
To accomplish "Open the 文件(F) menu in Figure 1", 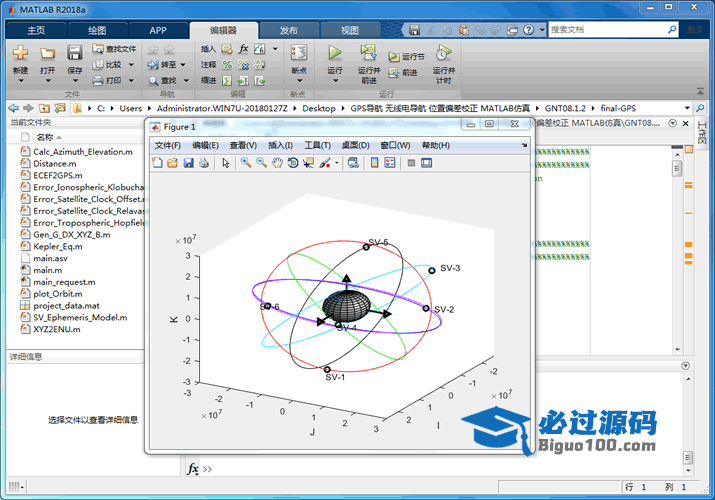I will [x=168, y=145].
